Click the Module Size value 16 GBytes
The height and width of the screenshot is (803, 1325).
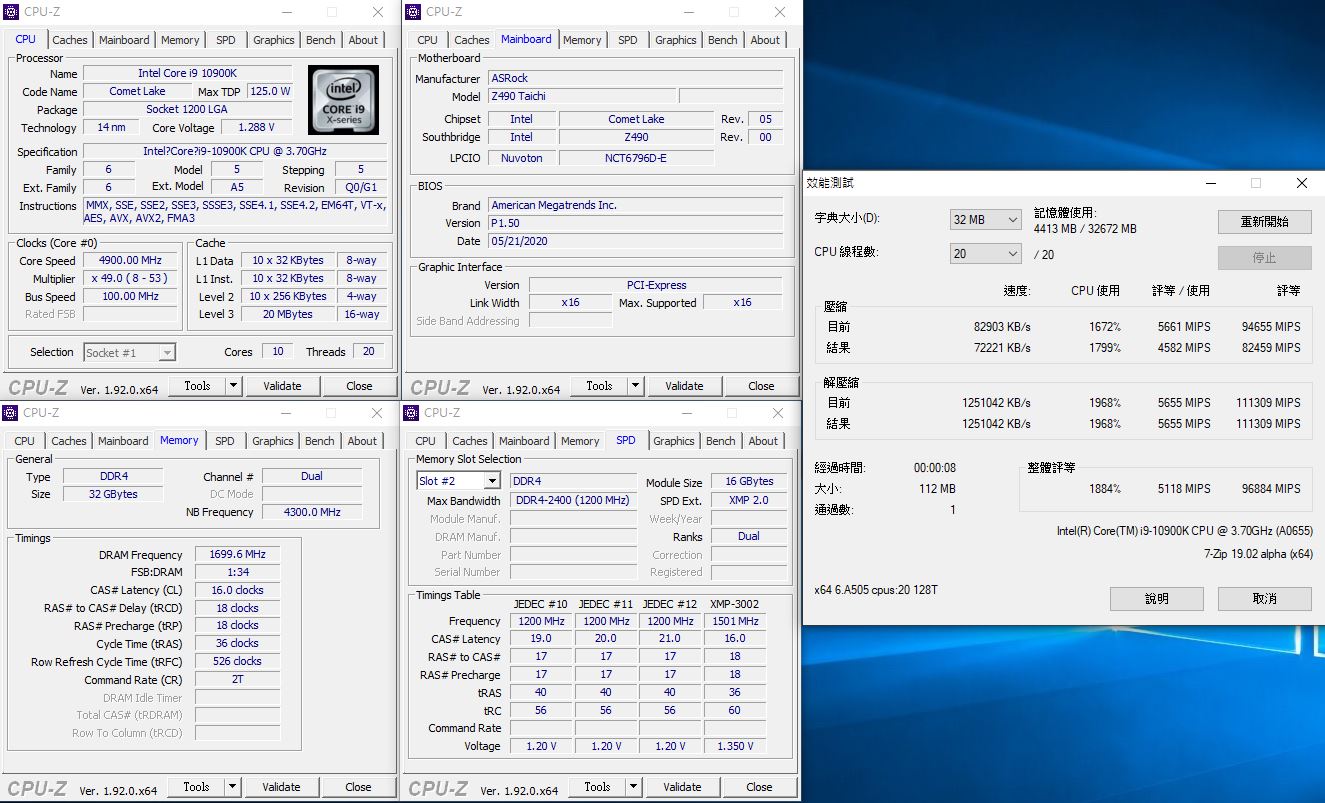tap(749, 481)
